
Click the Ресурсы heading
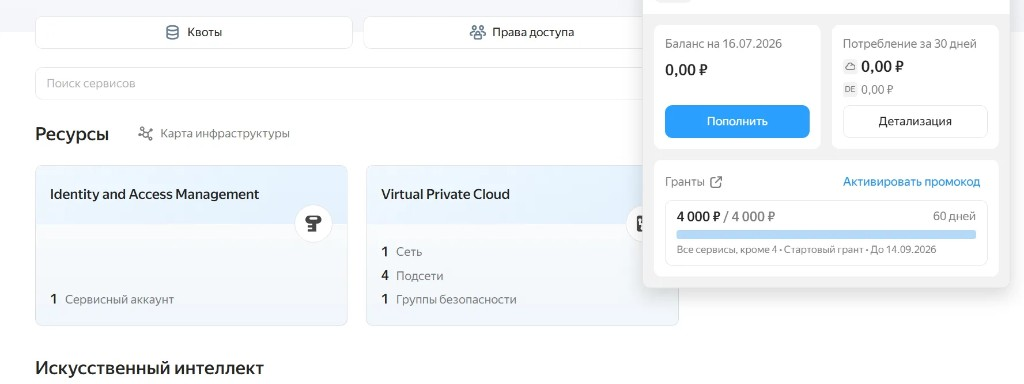point(72,134)
